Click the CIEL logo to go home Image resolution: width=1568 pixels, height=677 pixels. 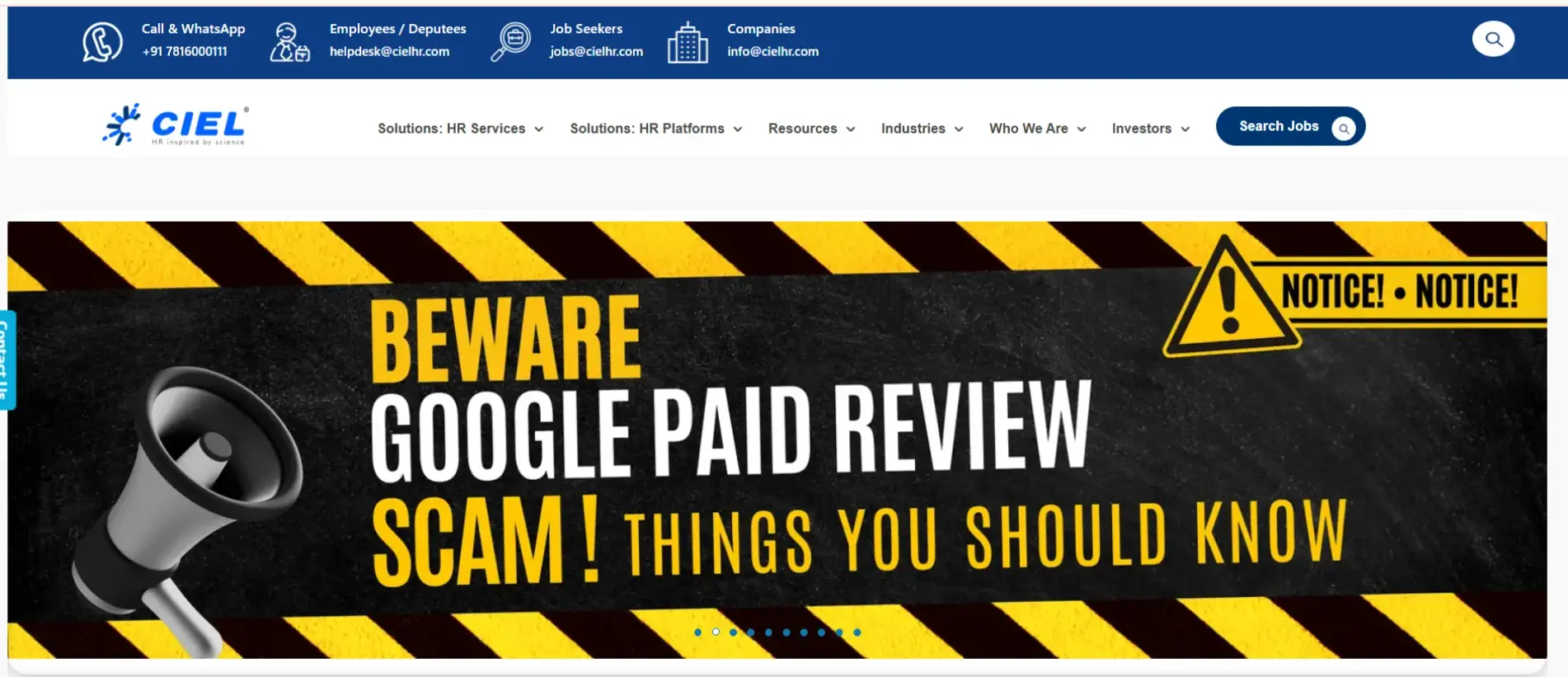click(x=175, y=125)
